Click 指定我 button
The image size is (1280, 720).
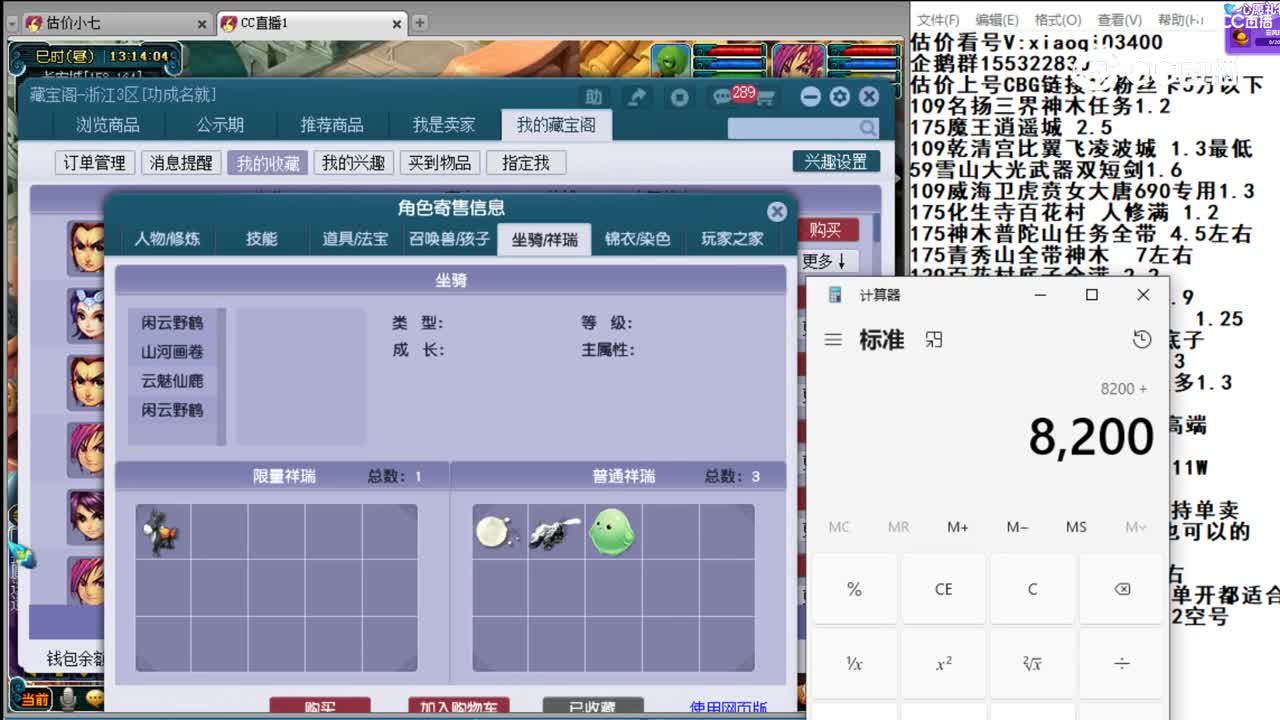coord(526,163)
